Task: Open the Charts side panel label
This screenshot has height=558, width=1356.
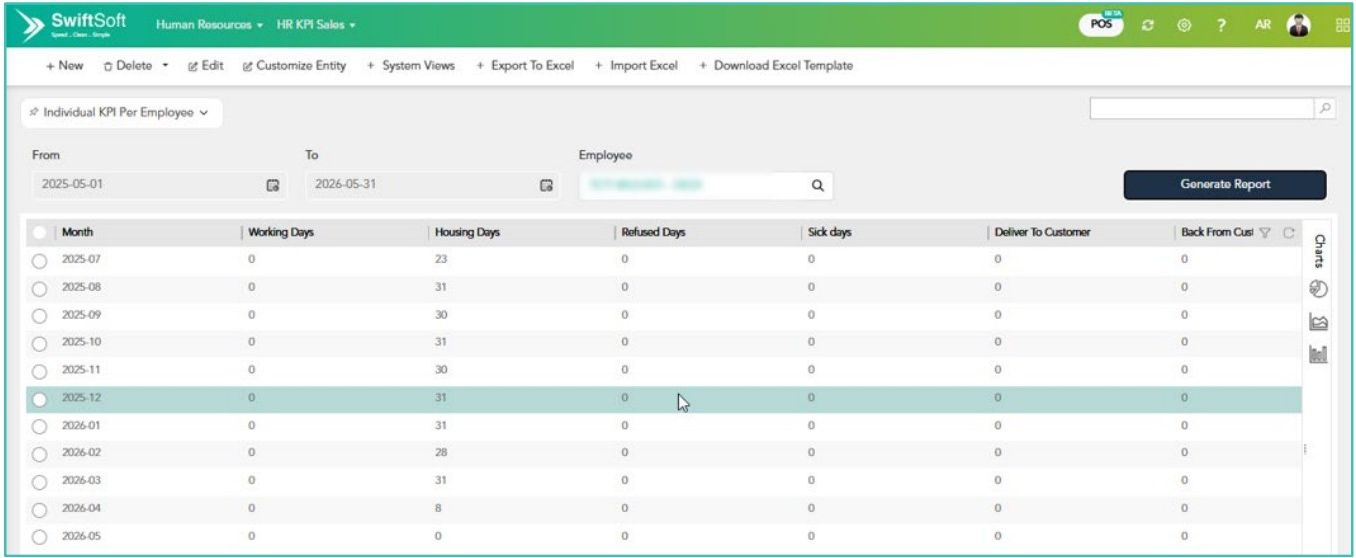Action: [x=1318, y=251]
